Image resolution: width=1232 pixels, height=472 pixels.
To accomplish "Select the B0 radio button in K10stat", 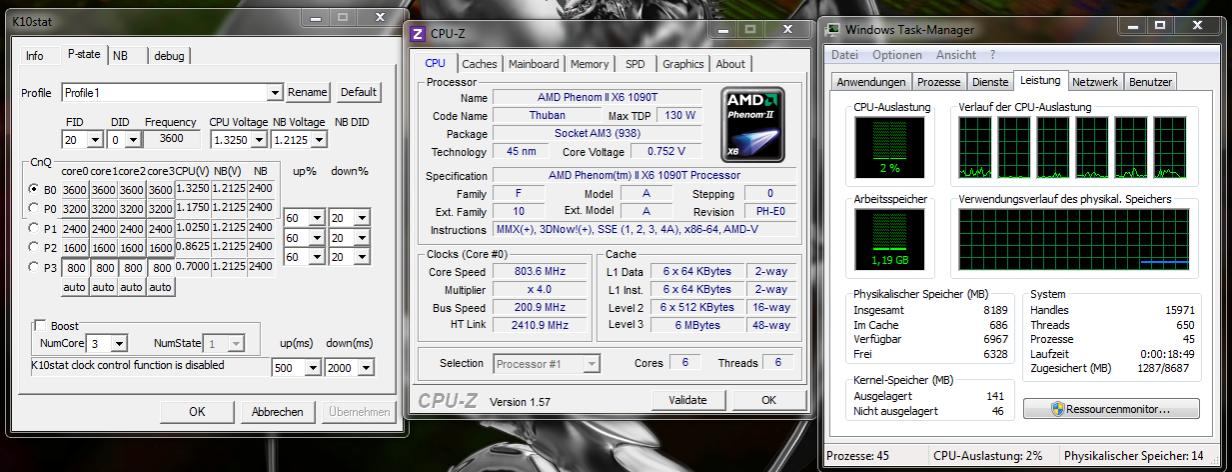I will pyautogui.click(x=34, y=189).
